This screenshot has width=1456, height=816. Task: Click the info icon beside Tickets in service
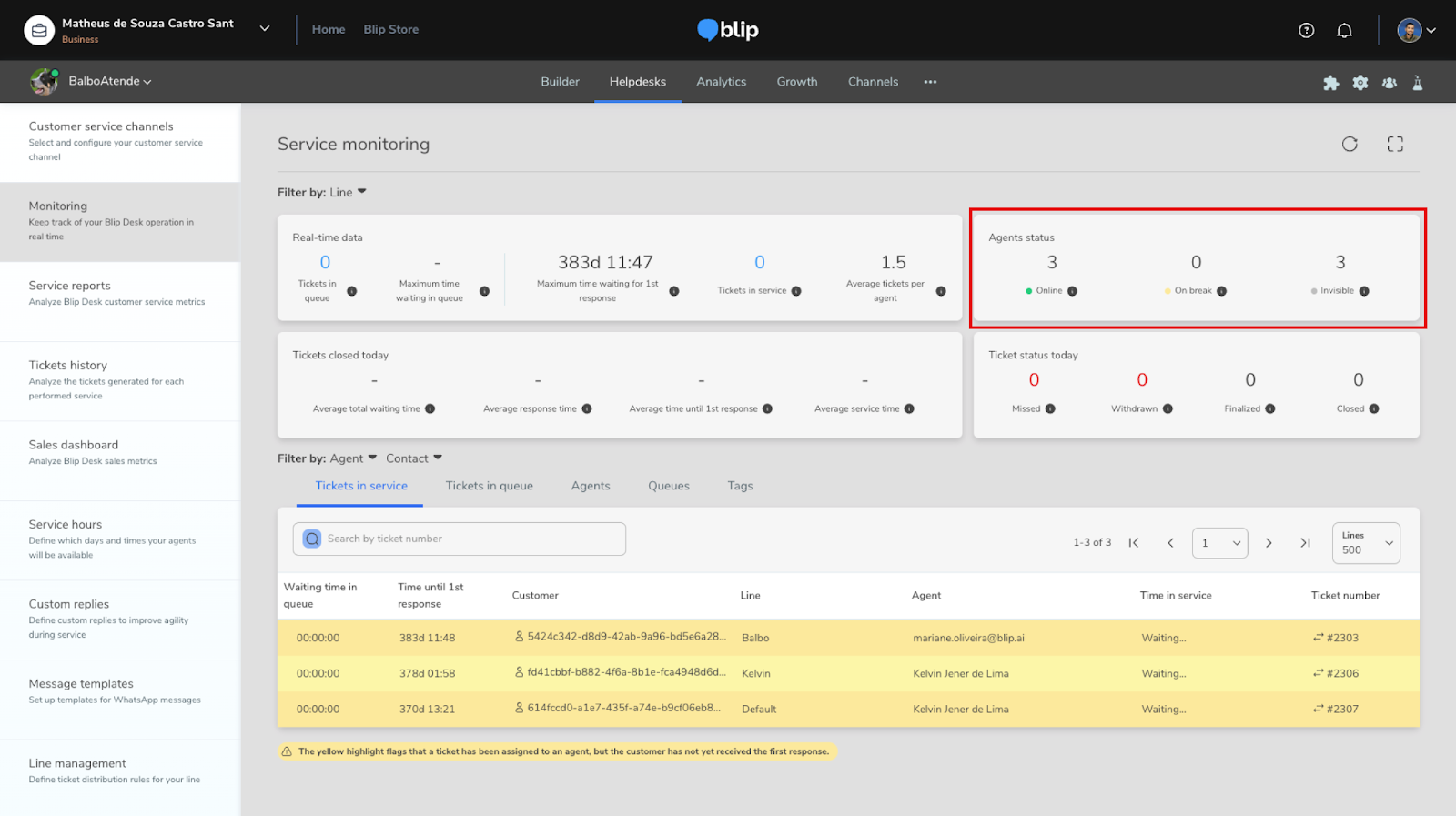796,291
